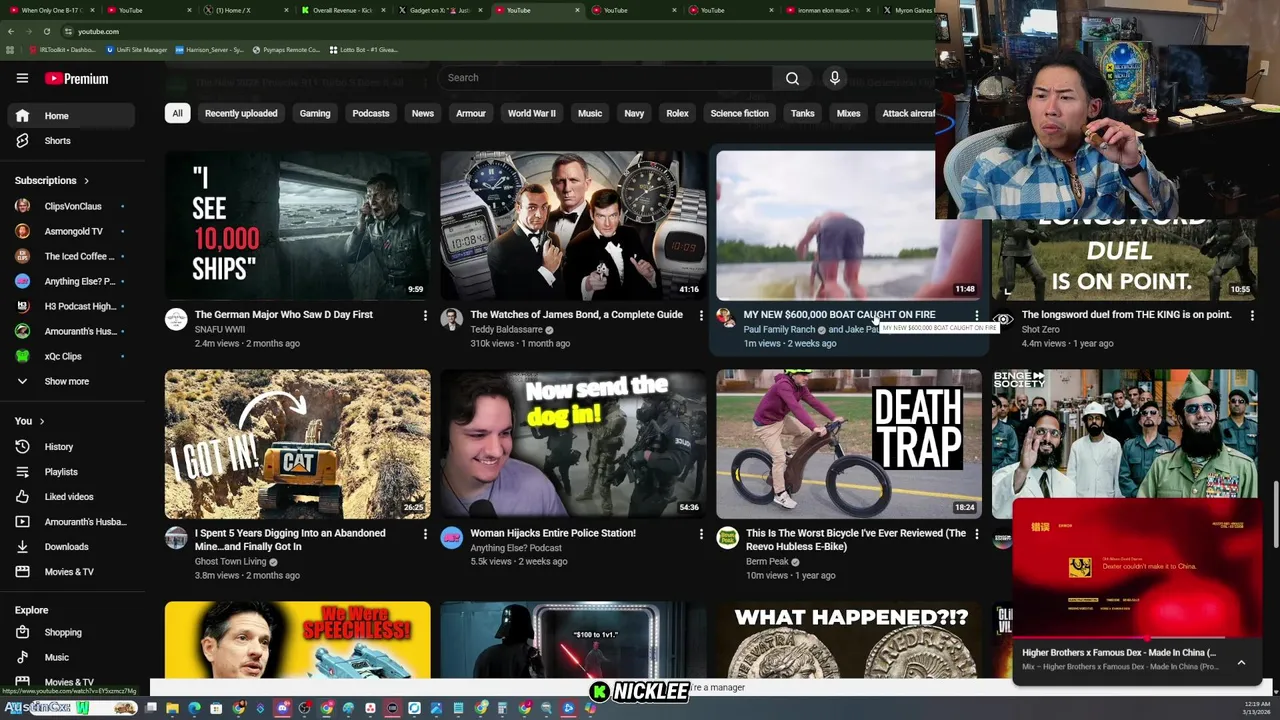
Task: Go back with the browser back arrow
Action: [10, 31]
